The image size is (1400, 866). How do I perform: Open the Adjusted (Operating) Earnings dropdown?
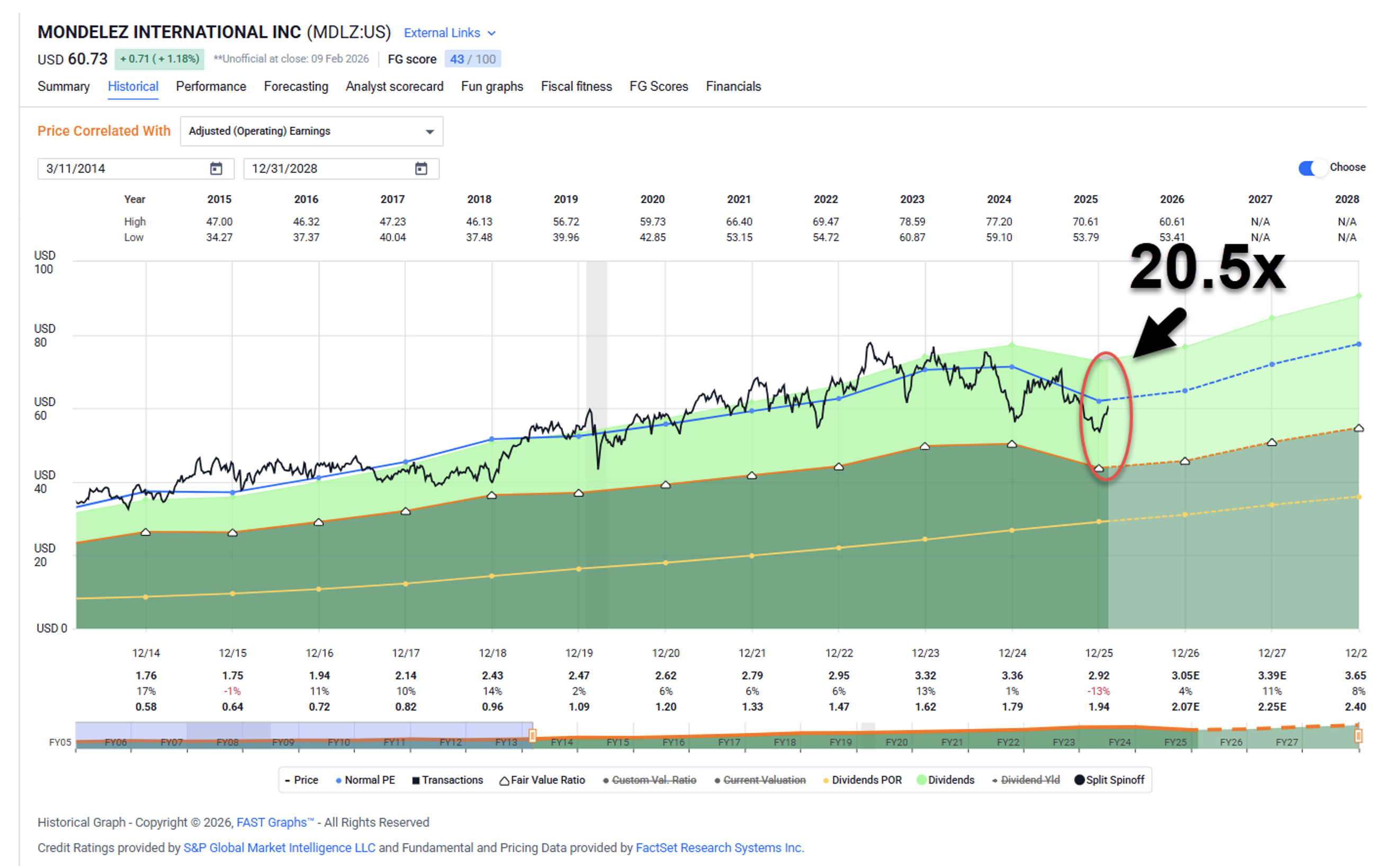311,131
